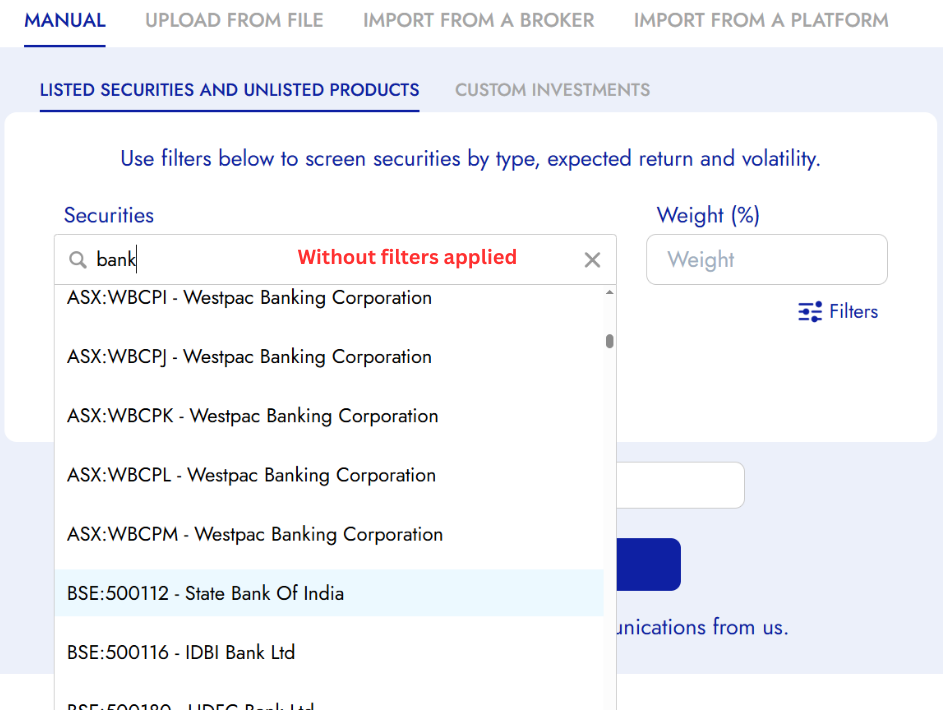Click the dropdown list scrollbar up arrow
Screen dimensions: 943x711
[610, 293]
